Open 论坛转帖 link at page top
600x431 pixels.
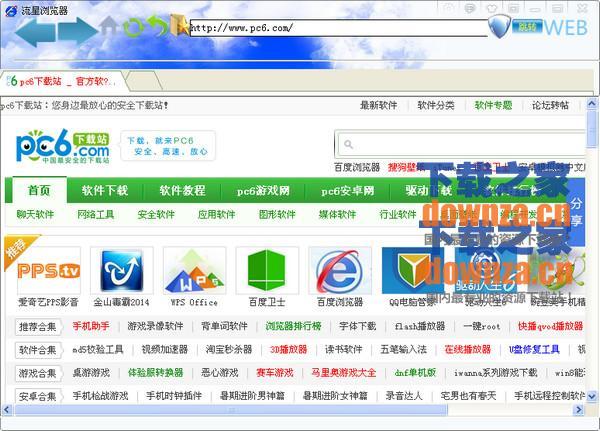click(x=550, y=105)
